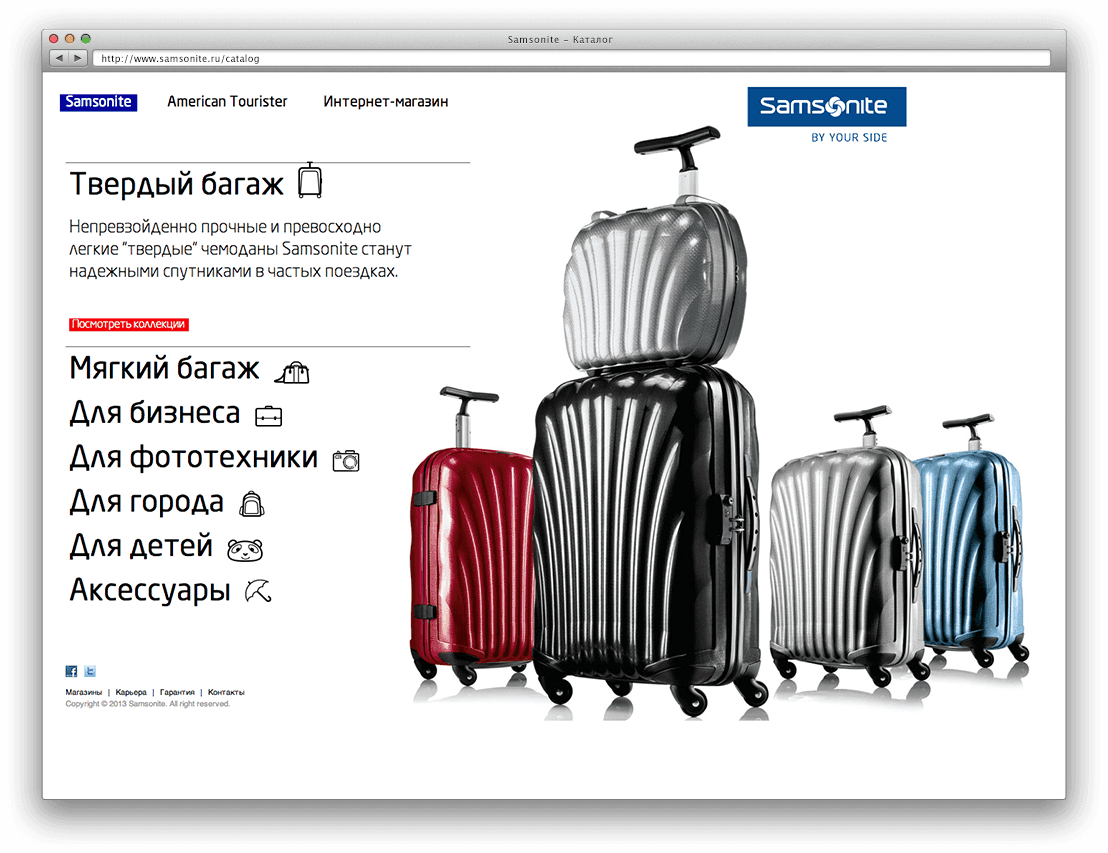Go back with browser back arrow
Screen dimensions: 1108x853
pos(59,58)
